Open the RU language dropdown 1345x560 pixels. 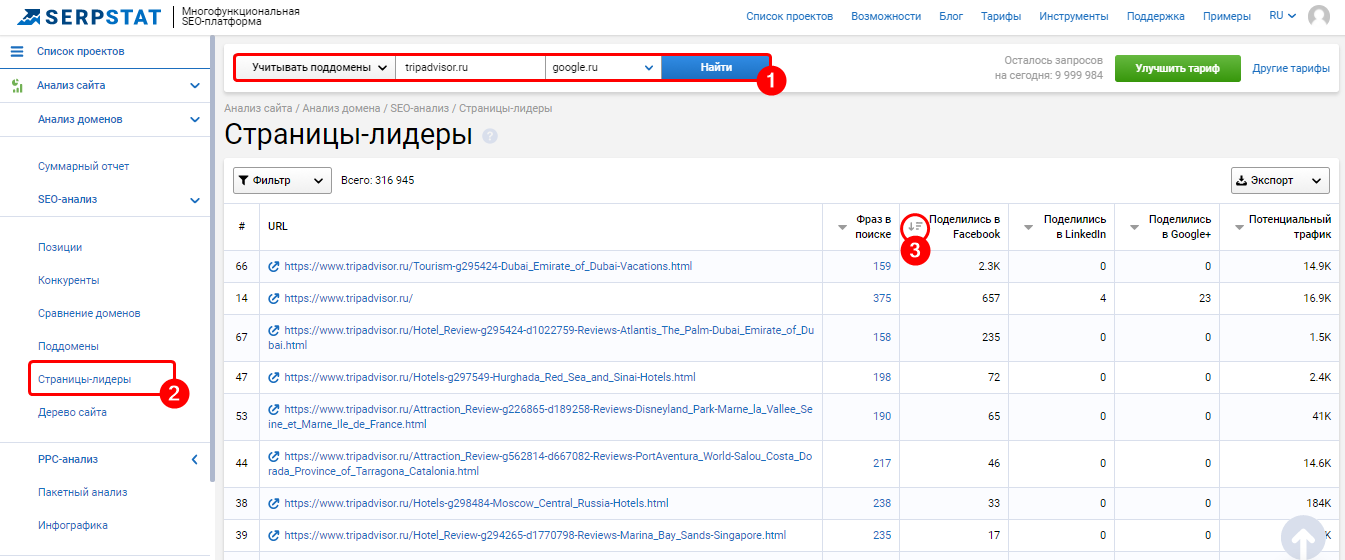pos(1282,16)
